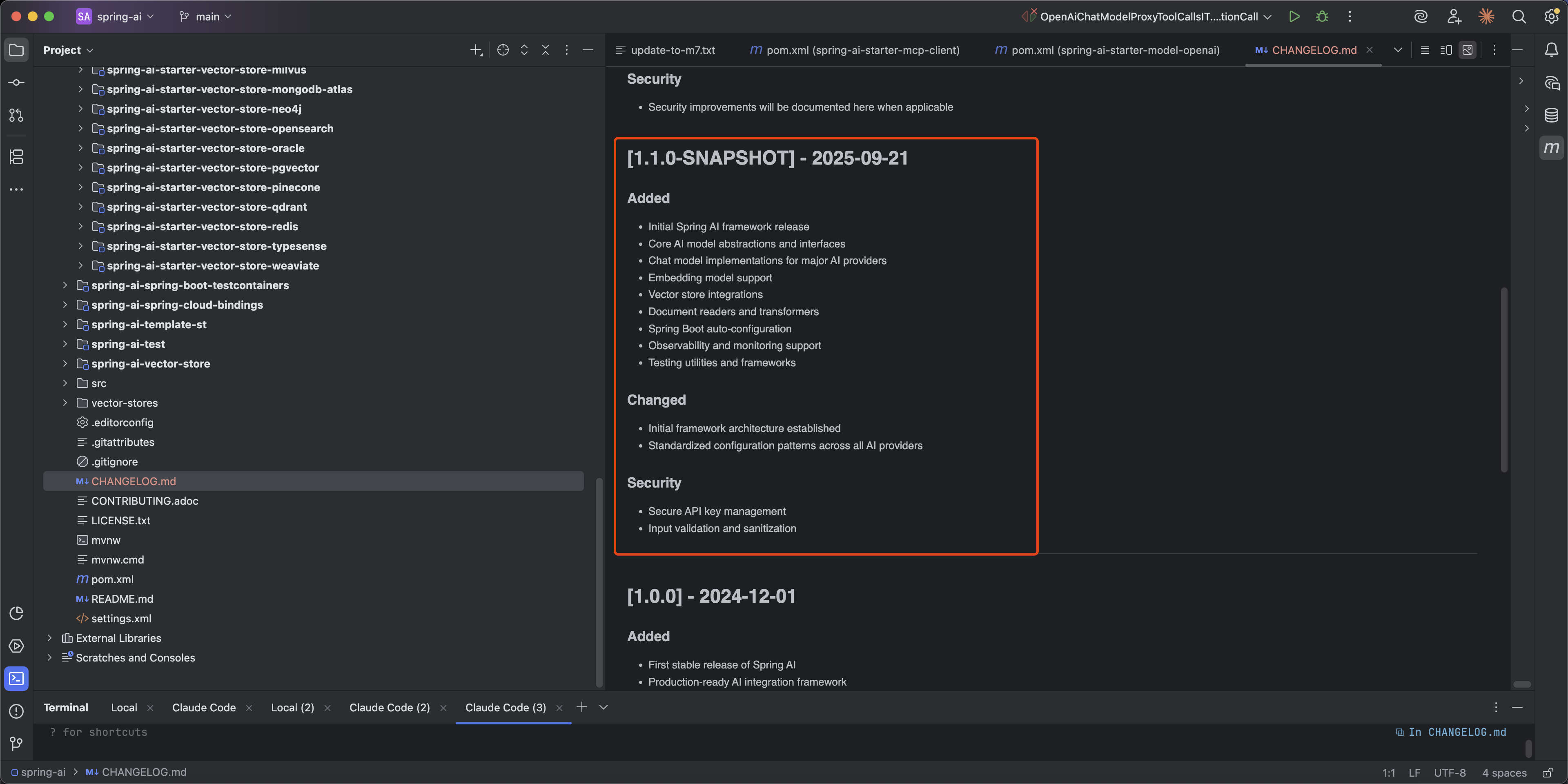Viewport: 1568px width, 784px height.
Task: Expand the spring-ai-test folder
Action: click(65, 344)
